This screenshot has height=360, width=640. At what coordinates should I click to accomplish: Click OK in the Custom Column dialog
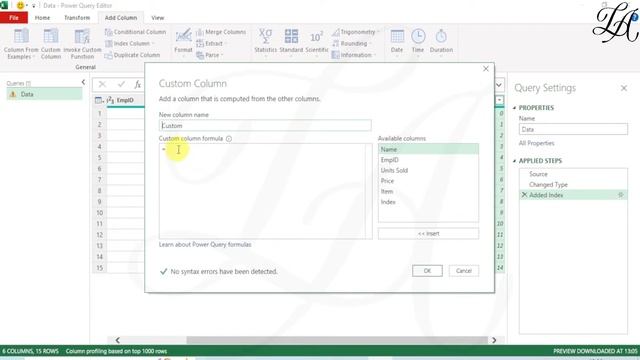pyautogui.click(x=427, y=271)
